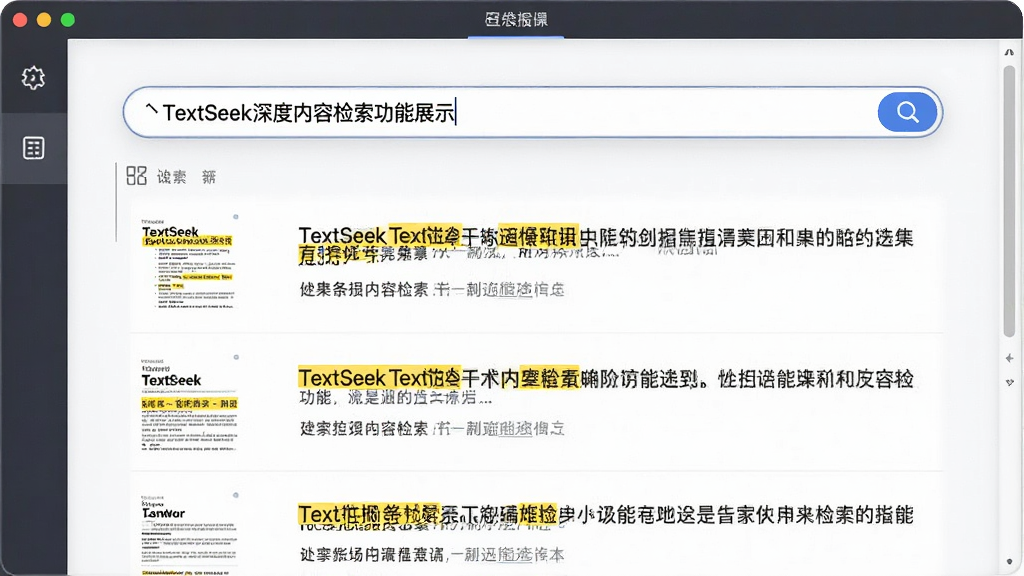Click the second filter label beside grid icon
Image resolution: width=1024 pixels, height=576 pixels.
click(209, 177)
